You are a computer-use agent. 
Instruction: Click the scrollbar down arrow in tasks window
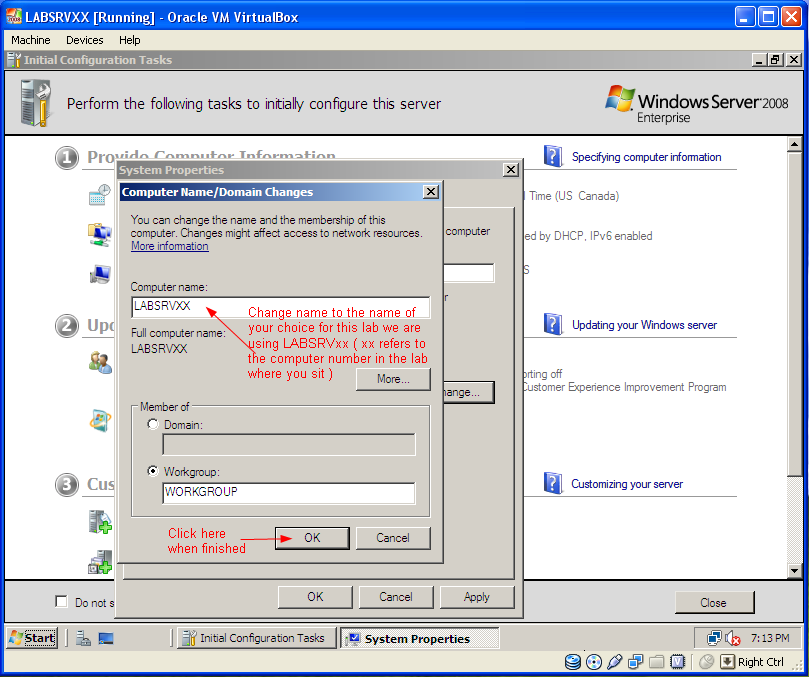(795, 570)
